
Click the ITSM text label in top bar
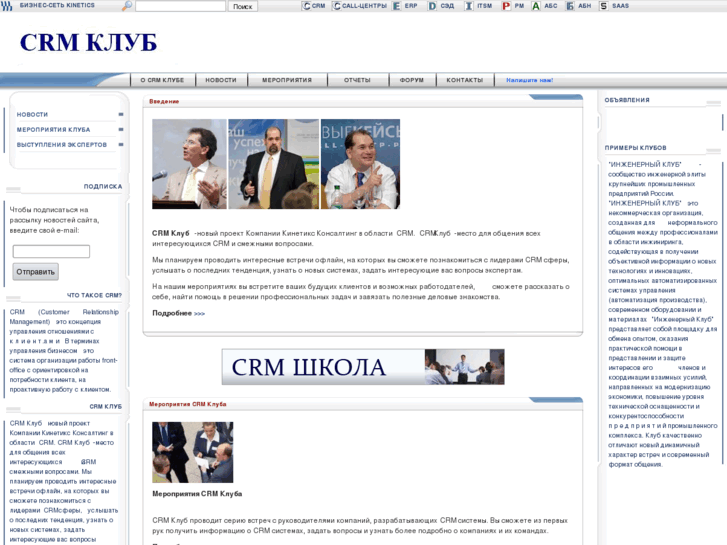485,6
